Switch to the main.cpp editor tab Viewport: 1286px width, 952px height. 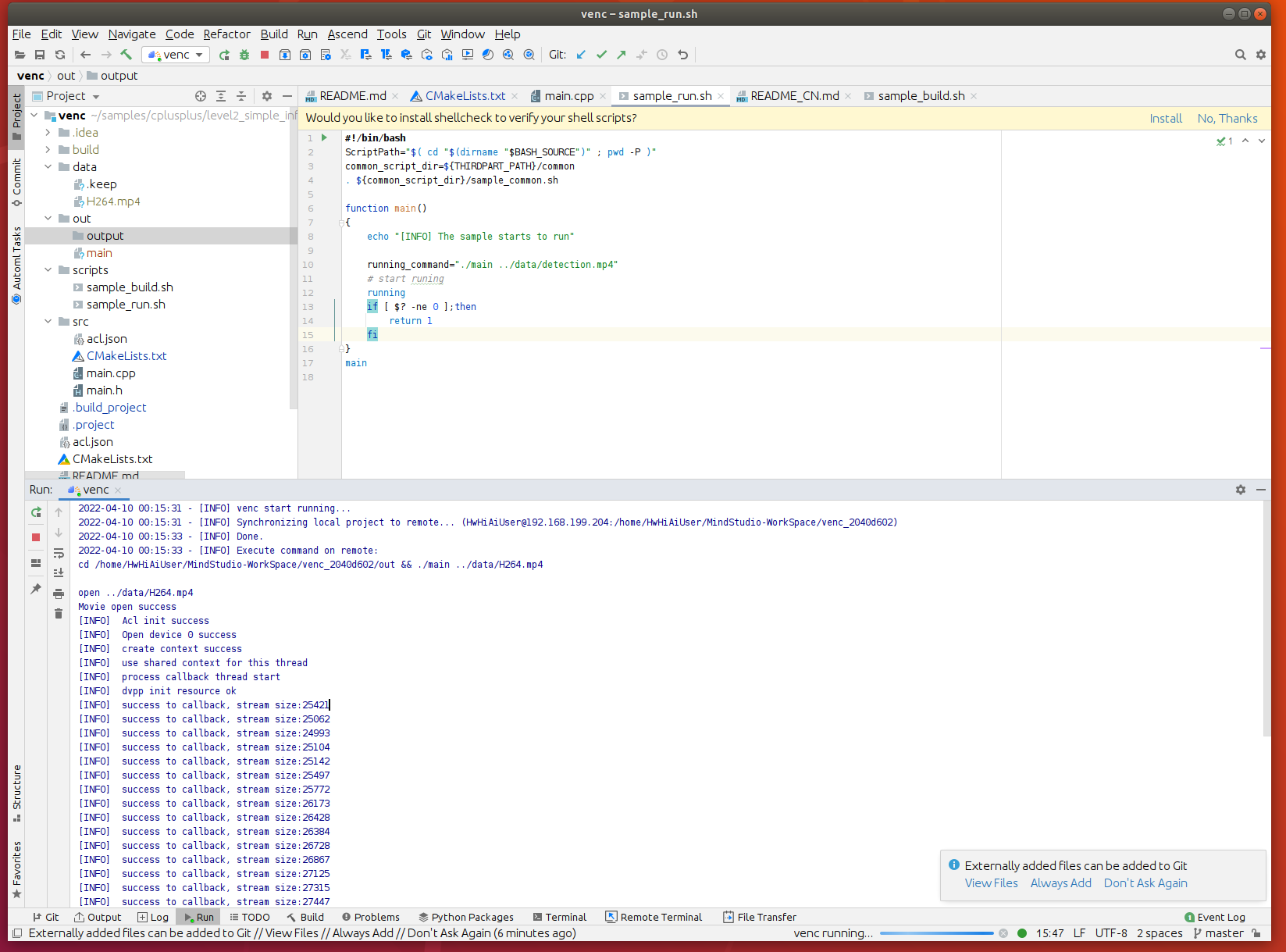pyautogui.click(x=568, y=96)
